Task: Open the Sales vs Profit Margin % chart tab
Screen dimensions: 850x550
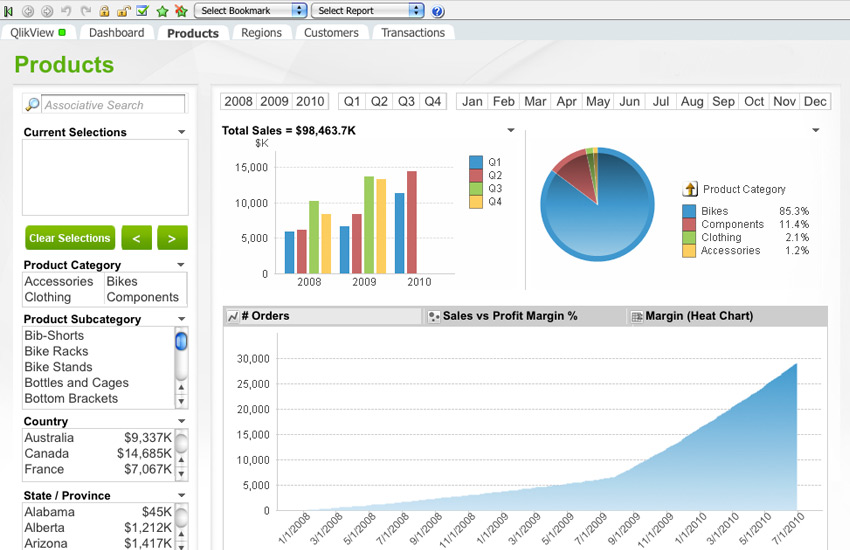Action: tap(510, 316)
